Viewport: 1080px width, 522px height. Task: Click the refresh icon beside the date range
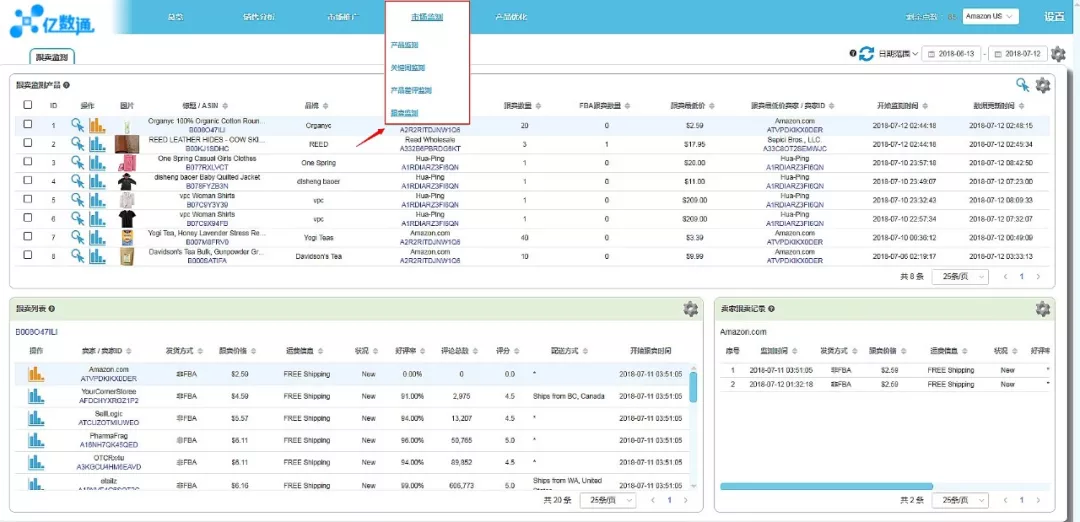pyautogui.click(x=866, y=54)
